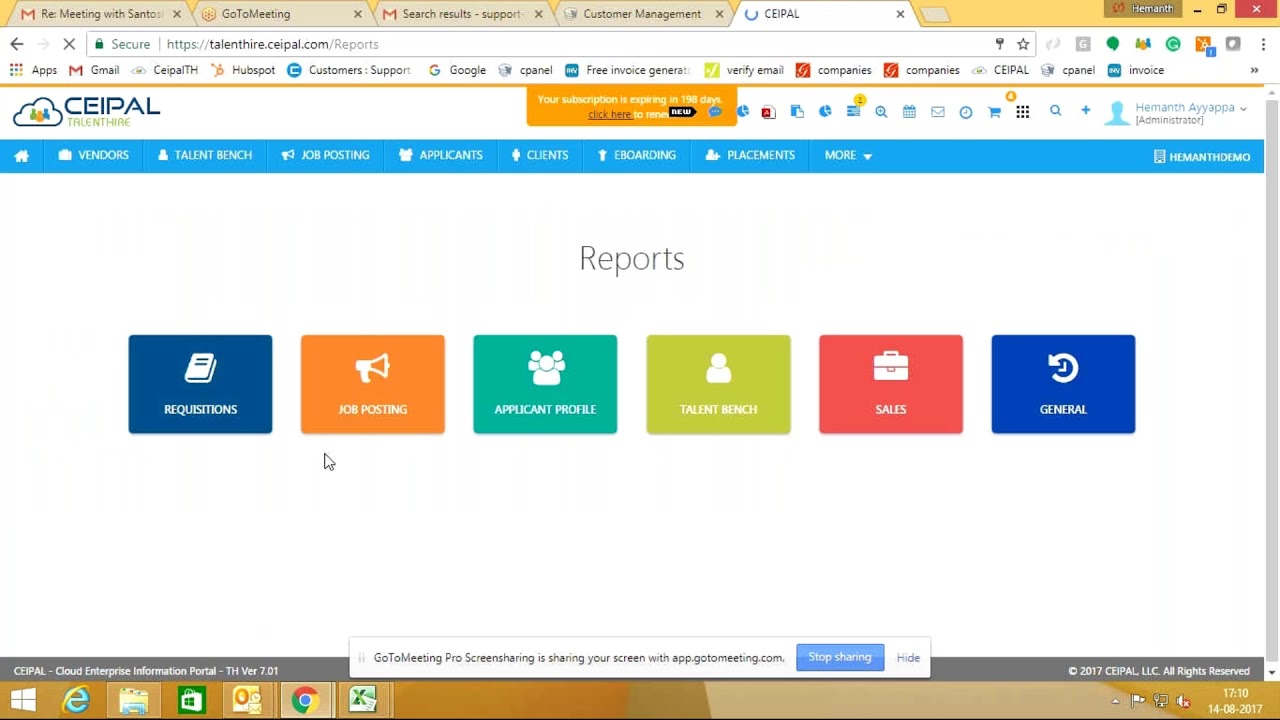Open the Requisitions reports tile
The width and height of the screenshot is (1280, 720).
pos(200,384)
